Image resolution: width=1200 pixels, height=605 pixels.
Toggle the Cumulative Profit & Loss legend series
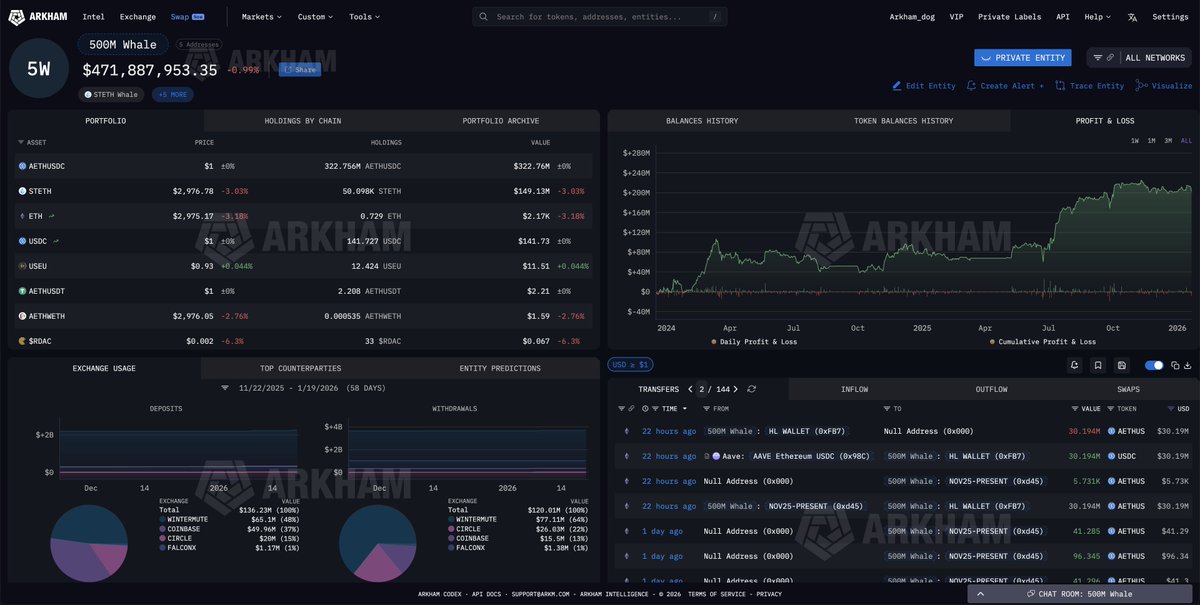pos(1042,342)
